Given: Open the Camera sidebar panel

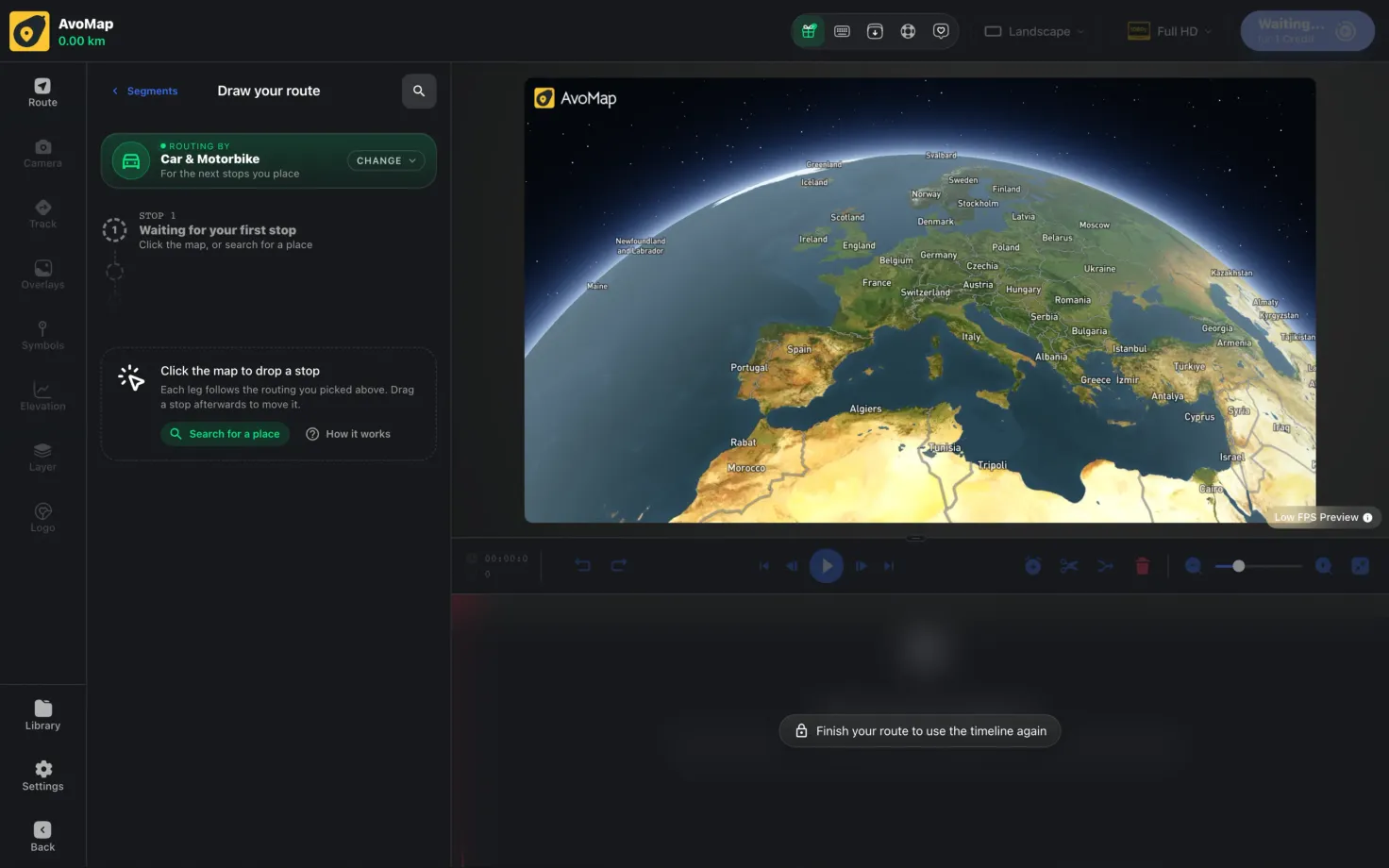Looking at the screenshot, I should point(42,154).
